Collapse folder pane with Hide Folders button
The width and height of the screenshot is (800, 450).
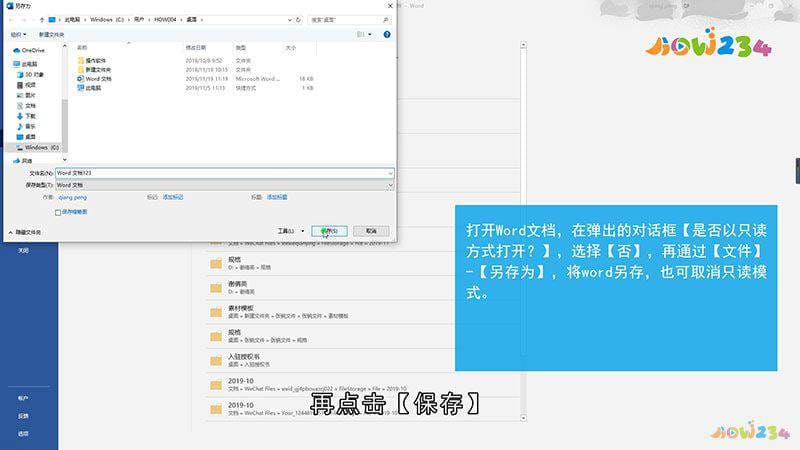coord(25,232)
